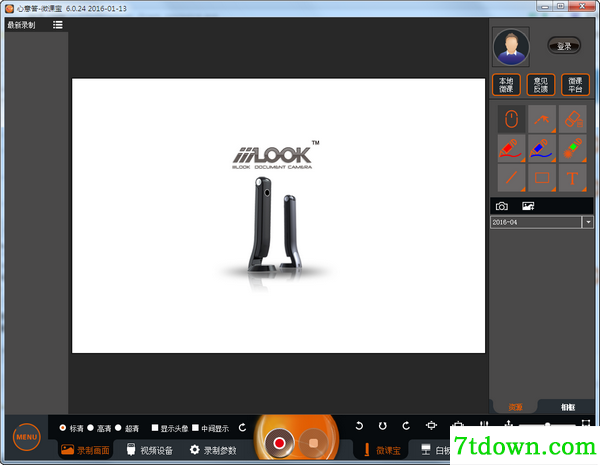Open 微课平台 platform button
This screenshot has width=600, height=465.
click(x=575, y=85)
